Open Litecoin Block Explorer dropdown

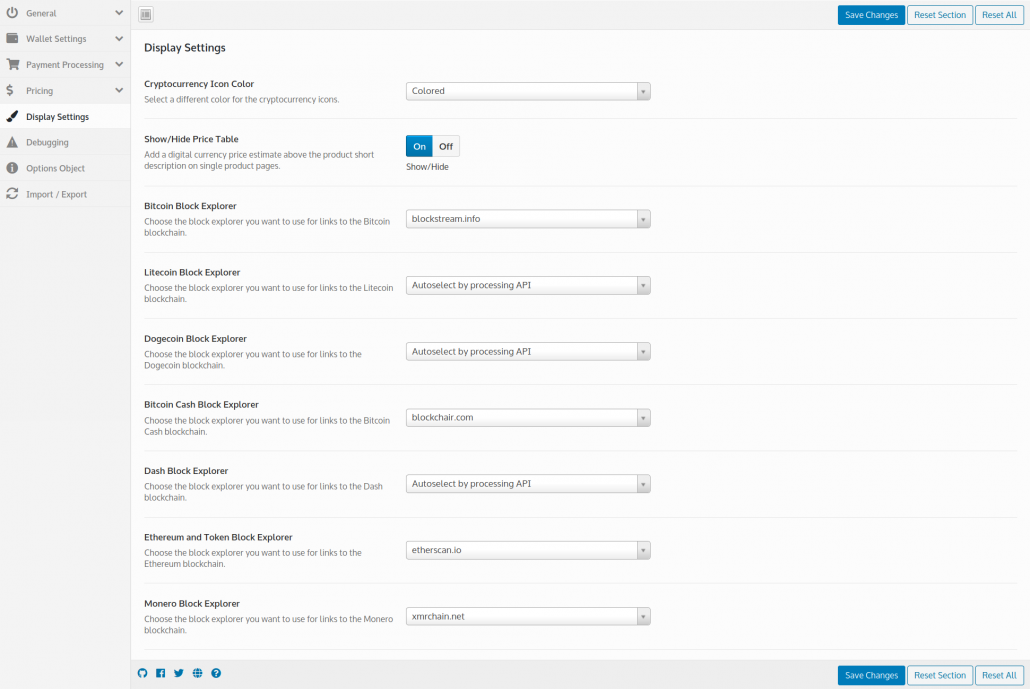(x=528, y=285)
